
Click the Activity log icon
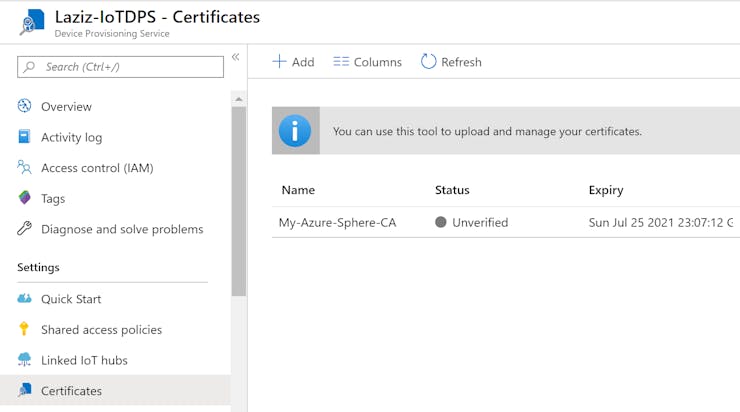25,137
